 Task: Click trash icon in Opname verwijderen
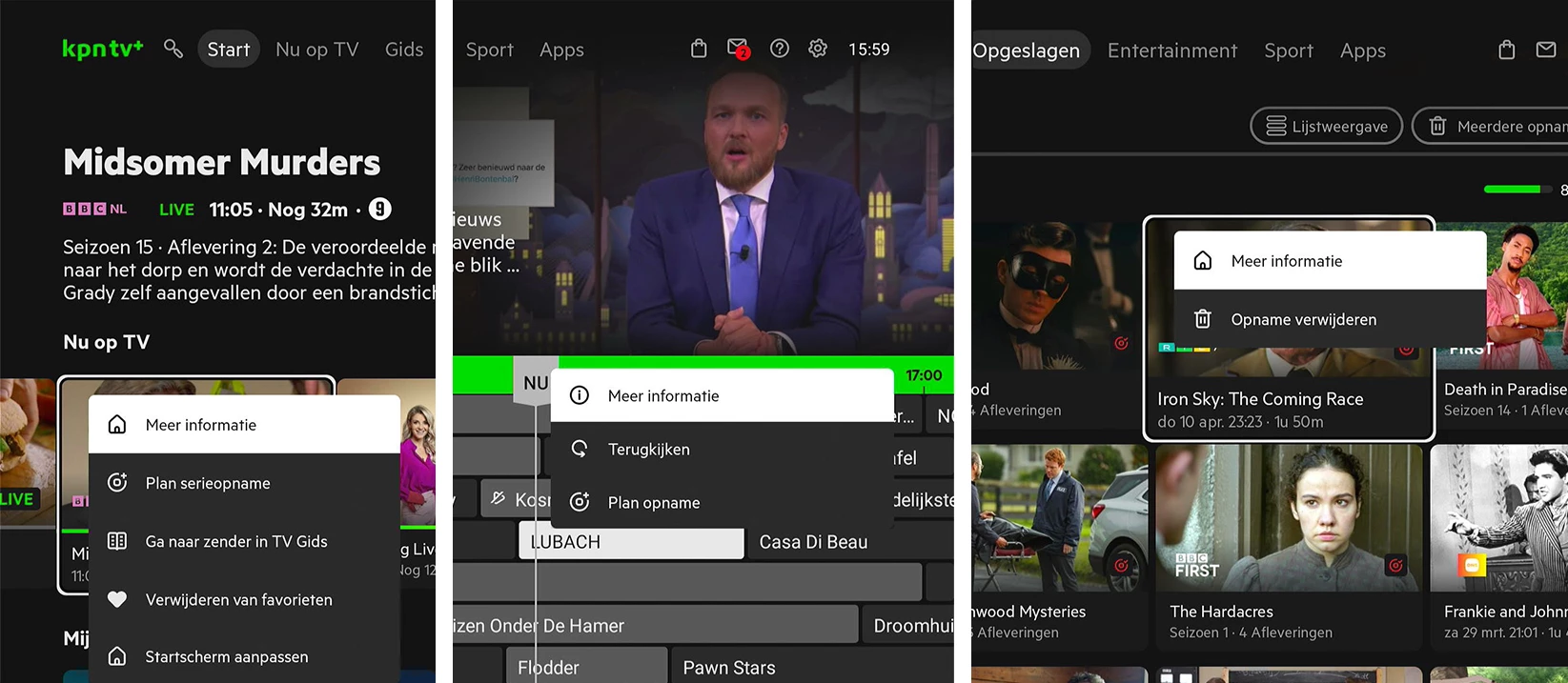(x=1203, y=319)
